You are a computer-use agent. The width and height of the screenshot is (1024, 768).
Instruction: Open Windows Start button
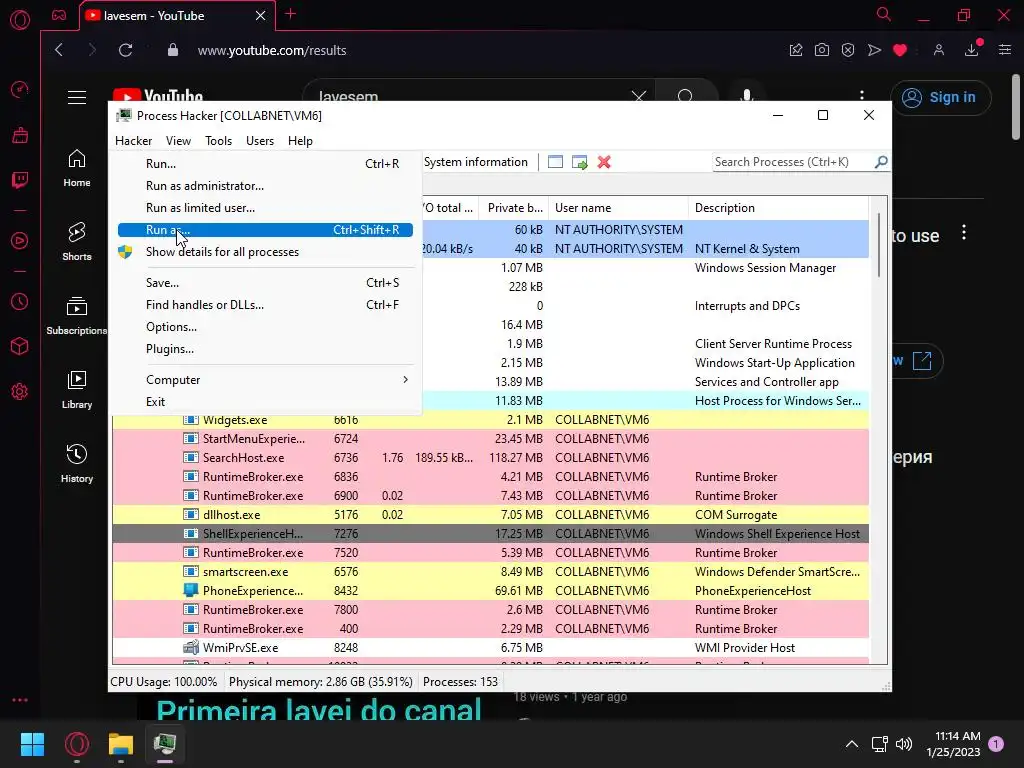click(32, 744)
